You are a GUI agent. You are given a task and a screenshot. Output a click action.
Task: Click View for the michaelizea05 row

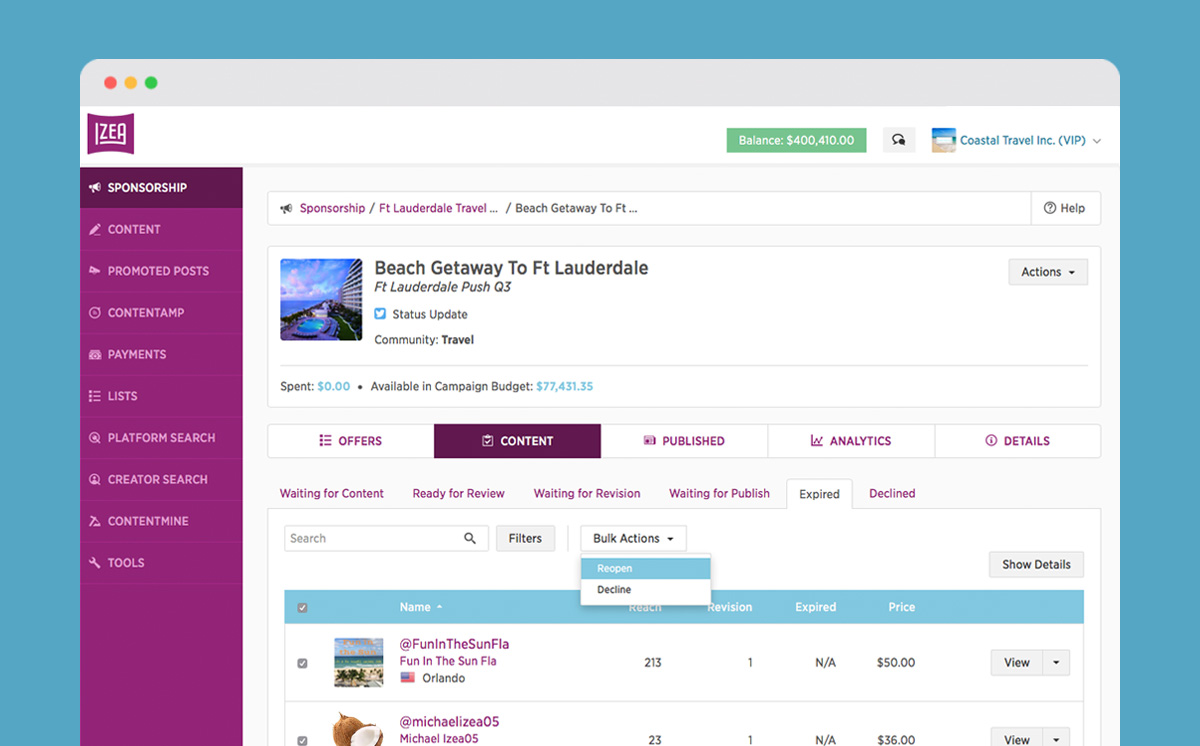(1017, 739)
